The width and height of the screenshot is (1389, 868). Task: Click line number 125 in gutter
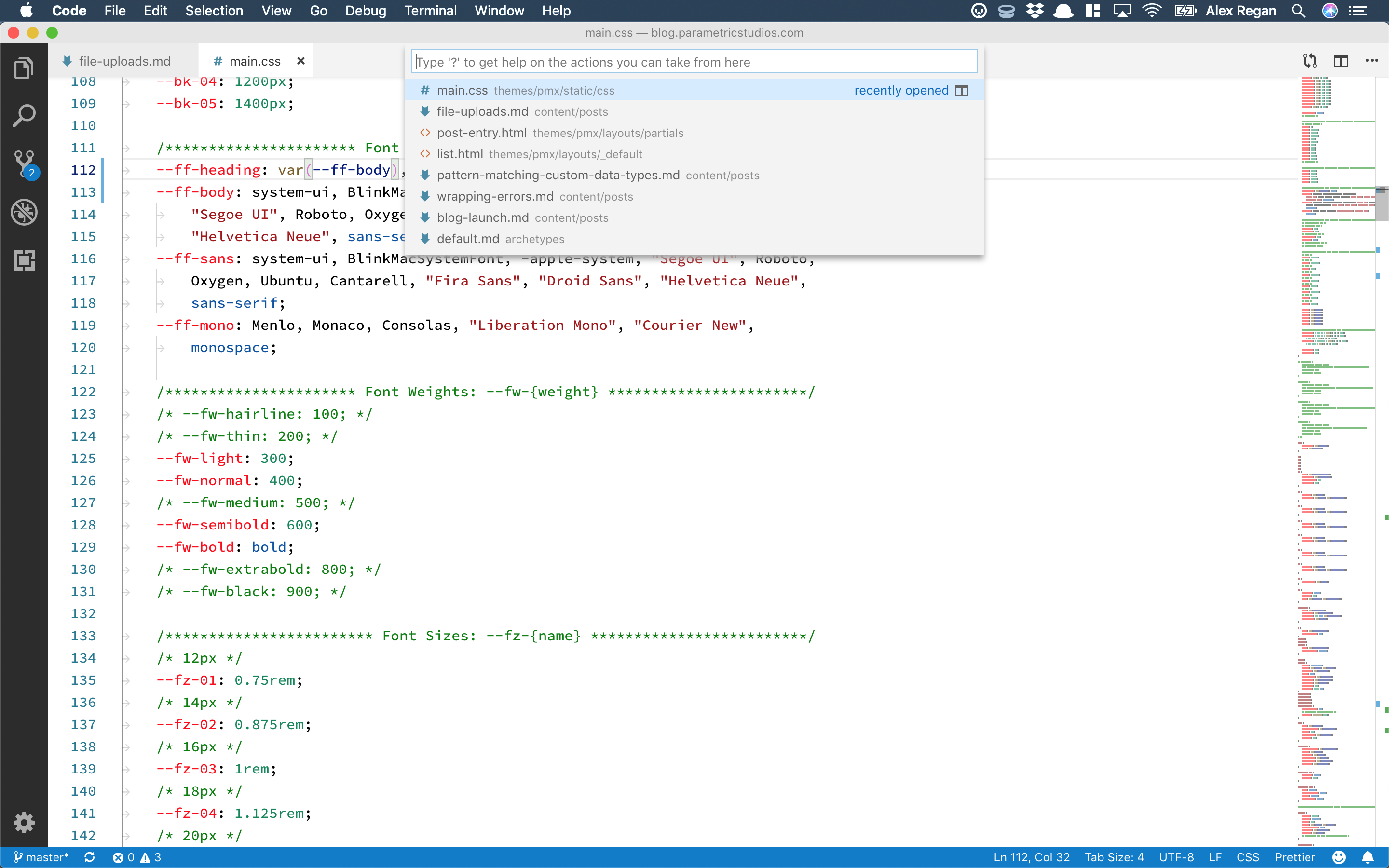tap(83, 458)
